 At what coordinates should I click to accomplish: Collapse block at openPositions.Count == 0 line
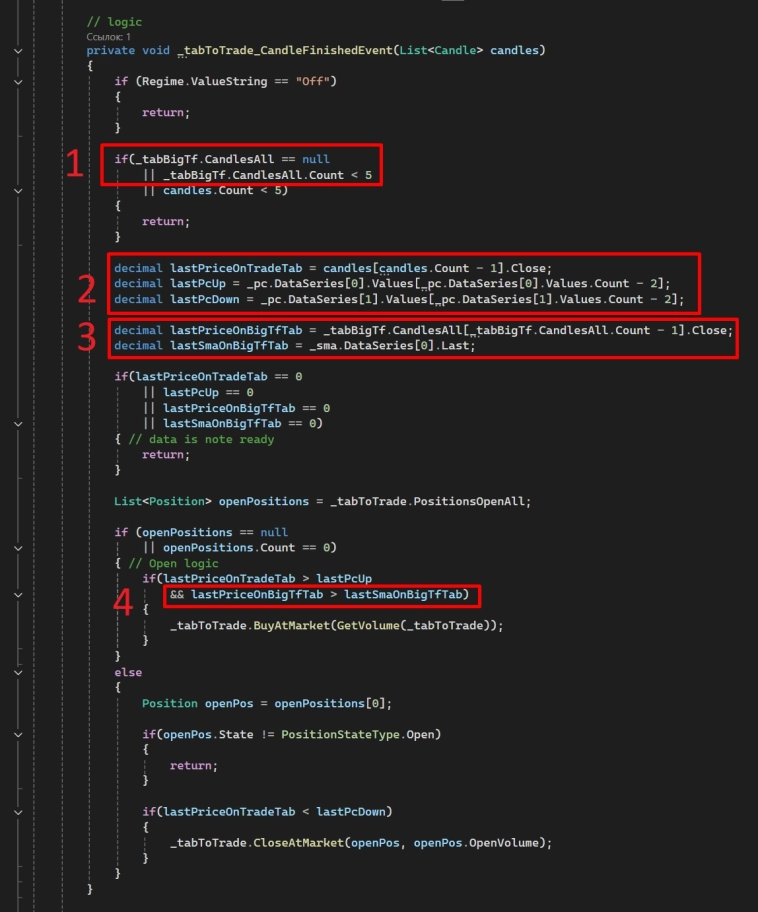18,548
